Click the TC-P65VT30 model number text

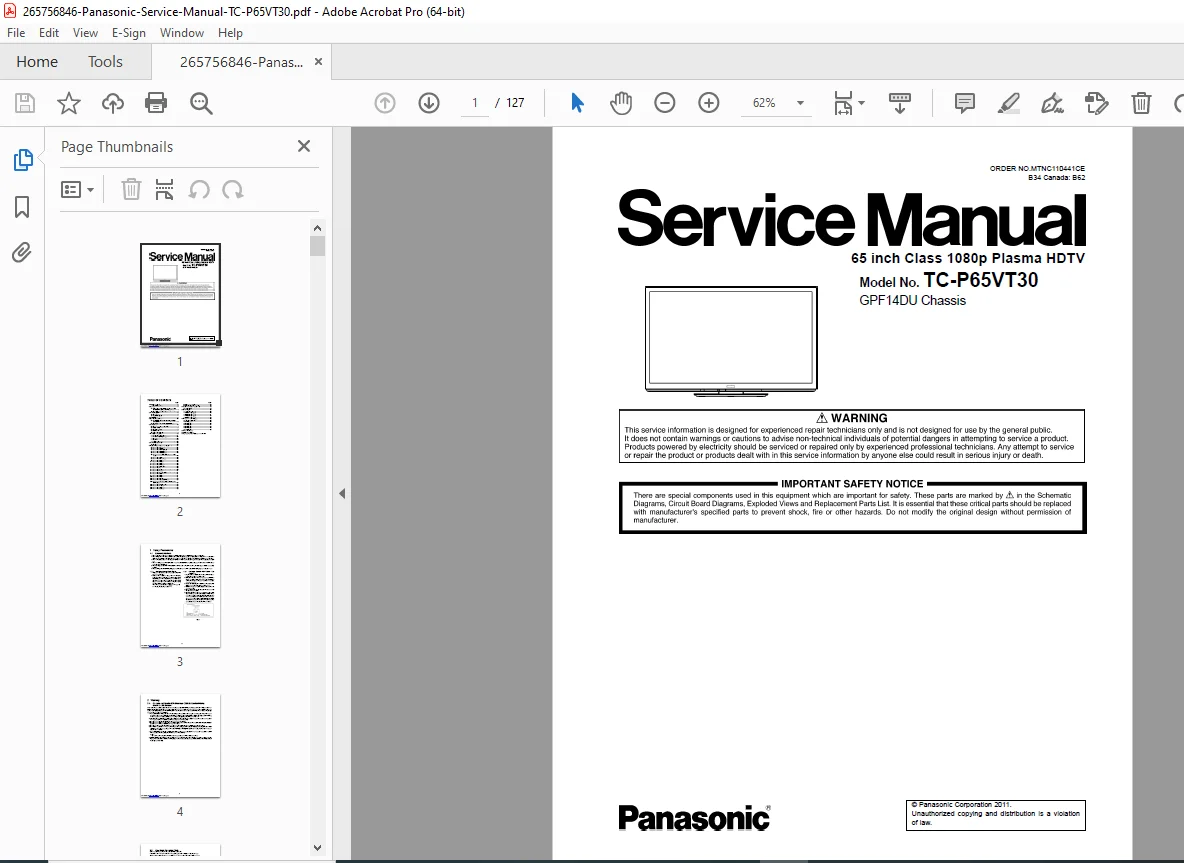pyautogui.click(x=981, y=280)
